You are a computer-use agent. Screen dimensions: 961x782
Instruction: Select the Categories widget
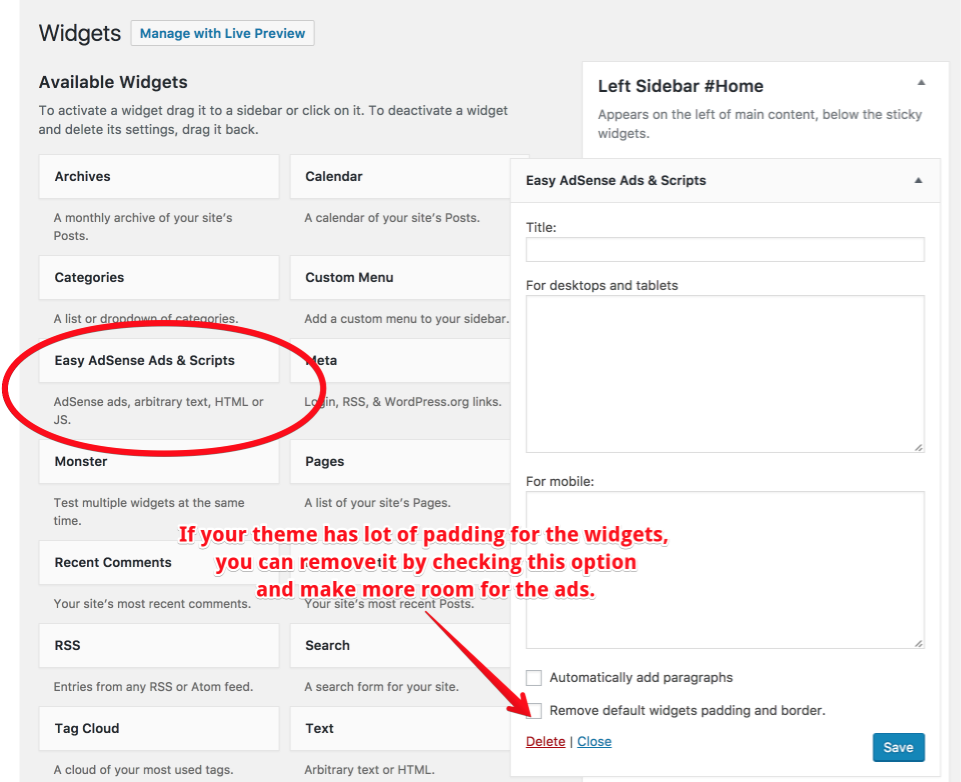tap(158, 277)
